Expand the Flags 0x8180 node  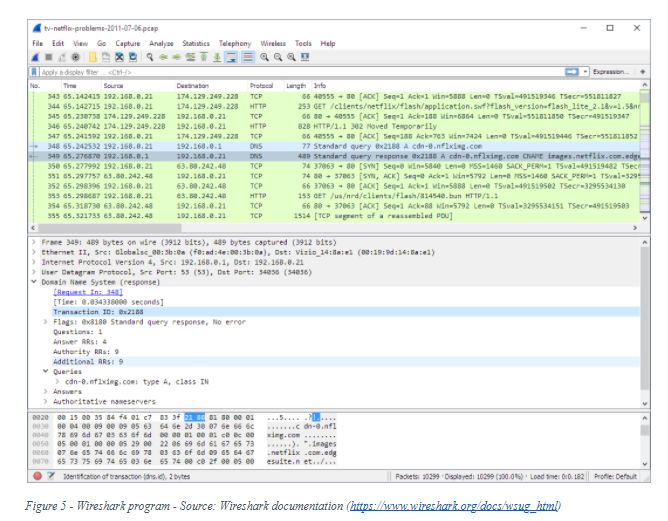pos(46,322)
